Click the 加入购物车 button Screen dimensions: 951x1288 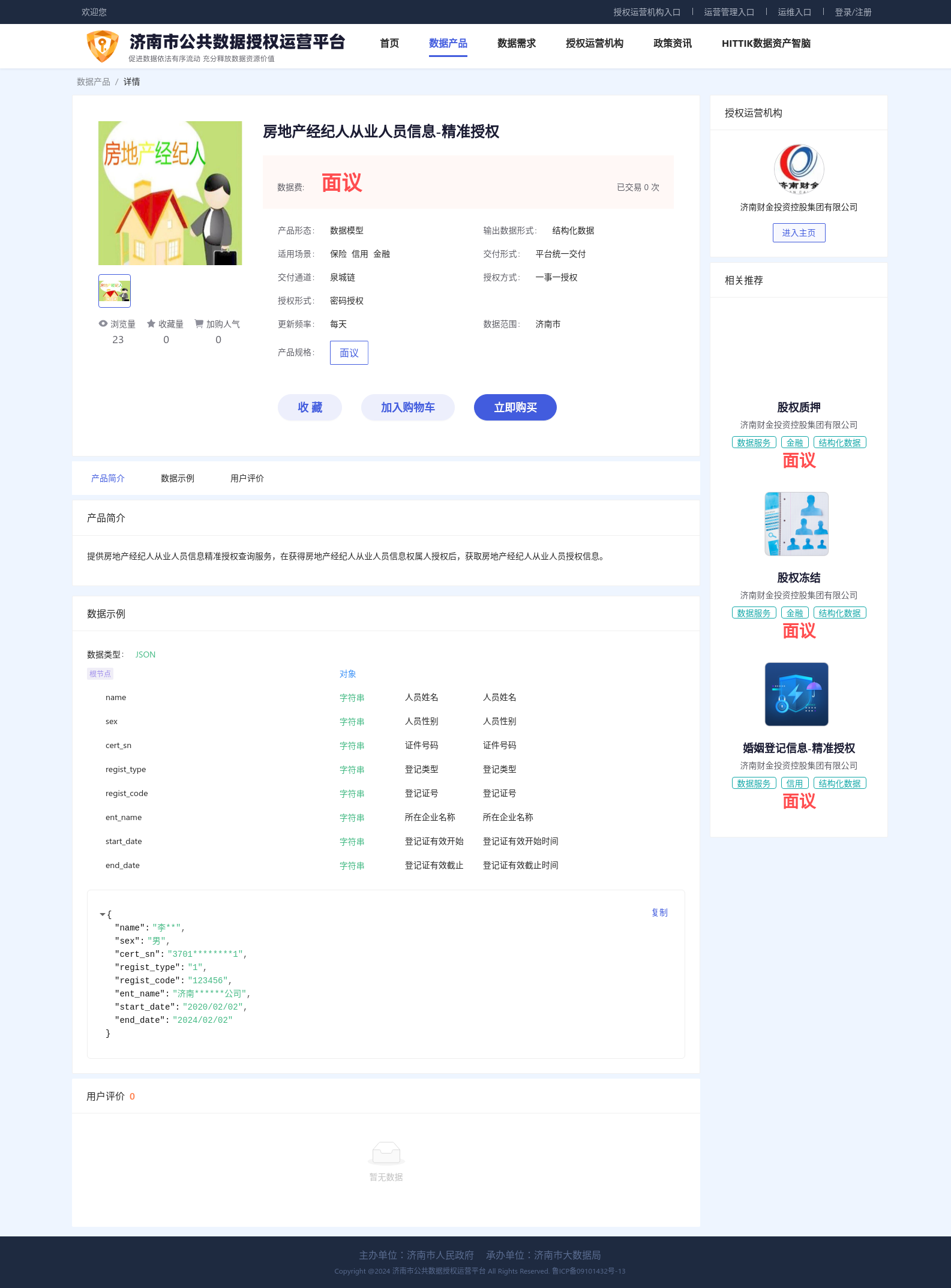[x=408, y=407]
